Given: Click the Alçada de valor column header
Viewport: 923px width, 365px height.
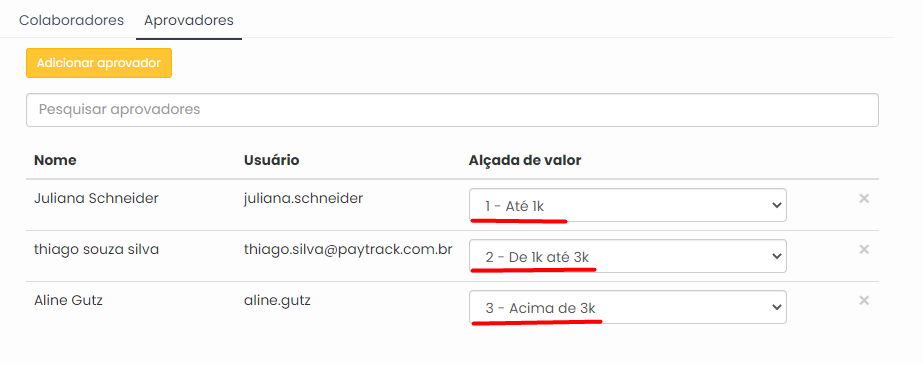Looking at the screenshot, I should 525,160.
